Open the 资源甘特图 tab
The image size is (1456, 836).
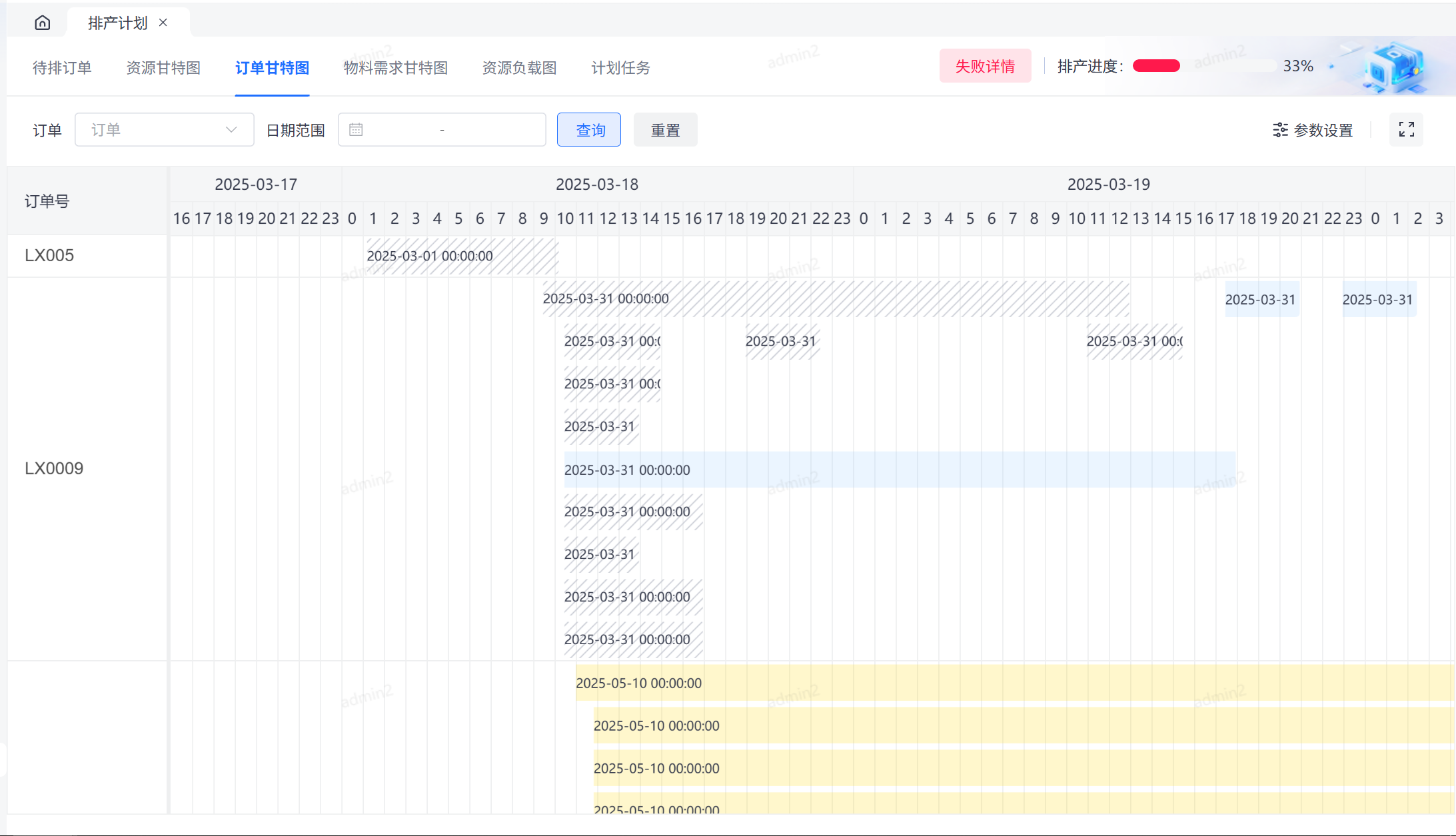point(163,68)
